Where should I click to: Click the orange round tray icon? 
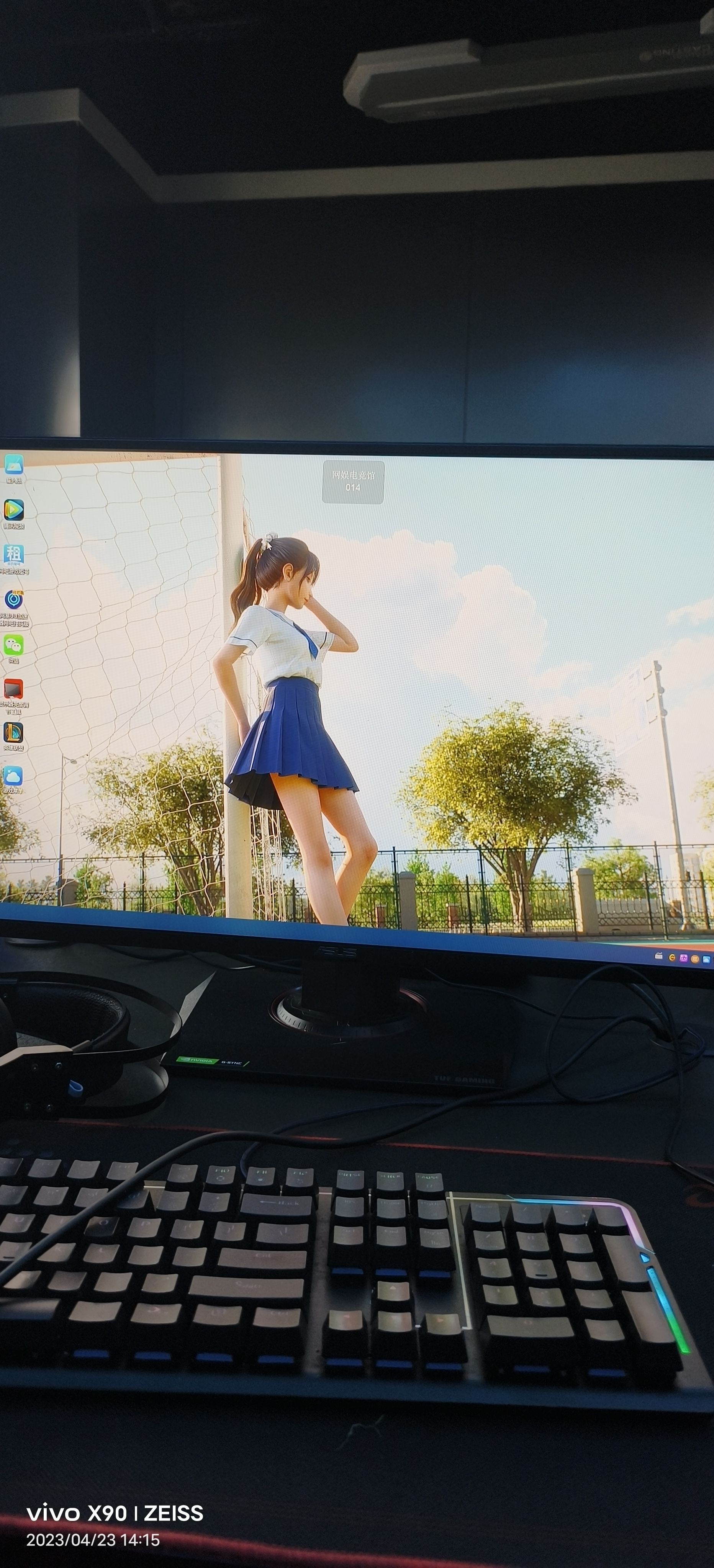tap(695, 959)
